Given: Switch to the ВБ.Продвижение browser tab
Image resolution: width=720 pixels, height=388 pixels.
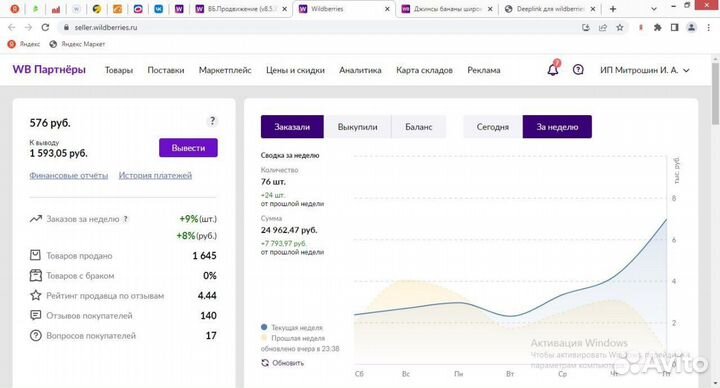Looking at the screenshot, I should pos(241,9).
